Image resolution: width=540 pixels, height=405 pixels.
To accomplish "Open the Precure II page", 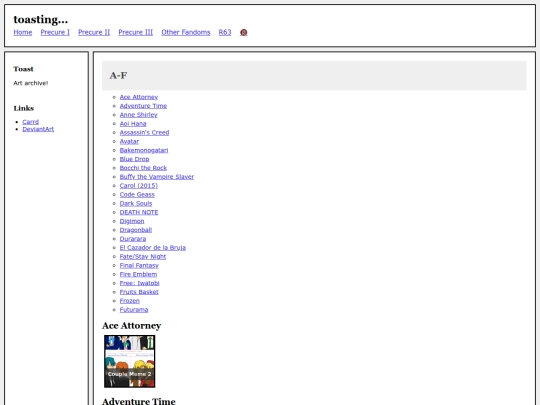I will click(94, 32).
